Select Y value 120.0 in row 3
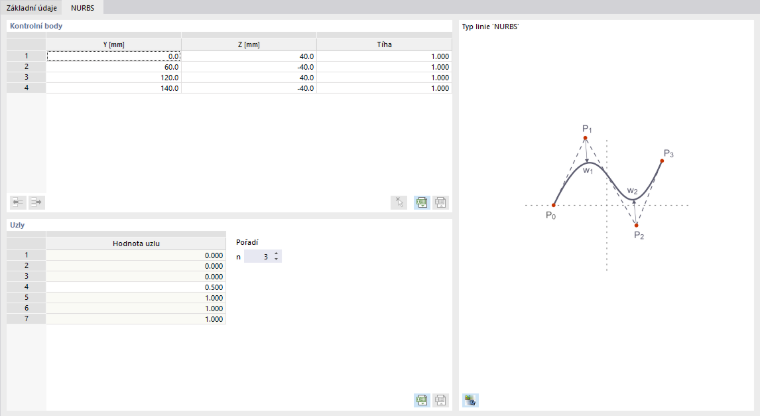 114,78
